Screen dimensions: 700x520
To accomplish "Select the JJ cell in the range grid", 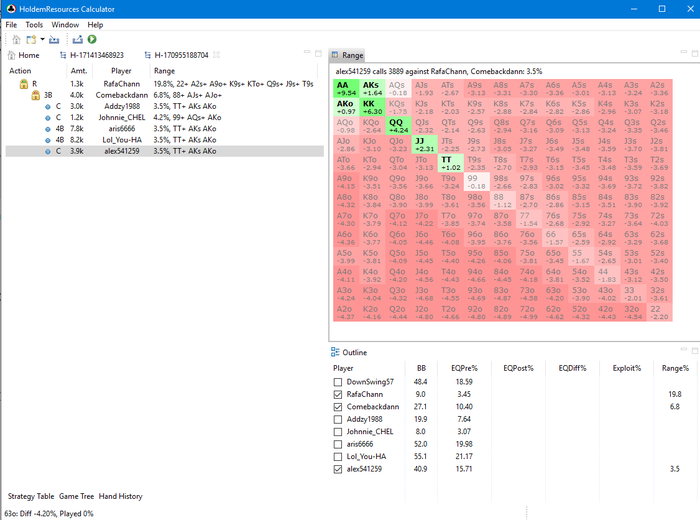I will 424,145.
